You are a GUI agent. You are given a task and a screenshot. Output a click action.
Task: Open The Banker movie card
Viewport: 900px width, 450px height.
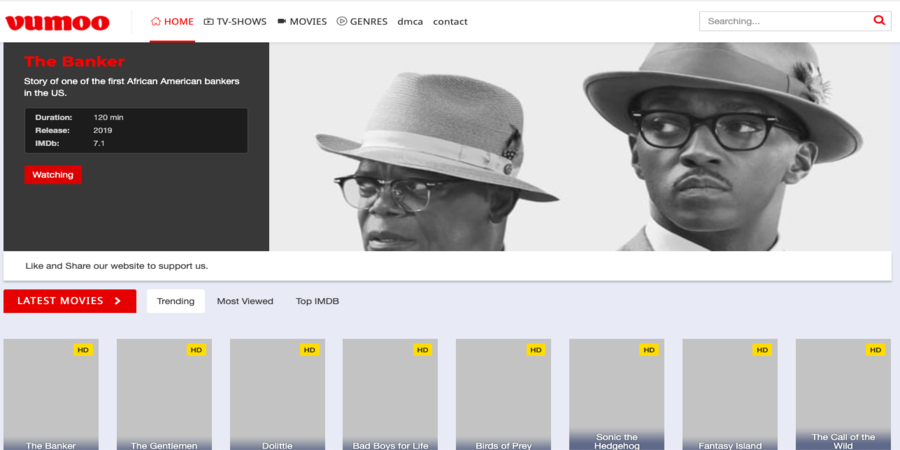(51, 394)
